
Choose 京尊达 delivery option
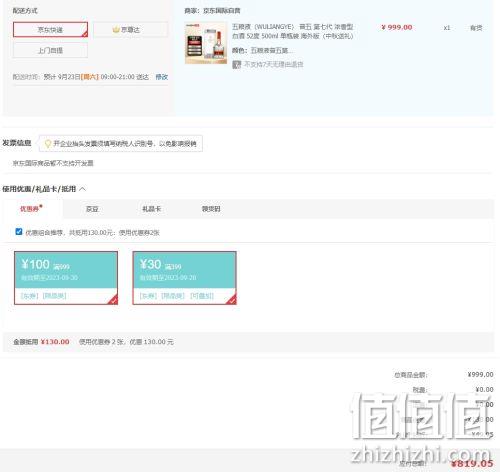tap(130, 30)
